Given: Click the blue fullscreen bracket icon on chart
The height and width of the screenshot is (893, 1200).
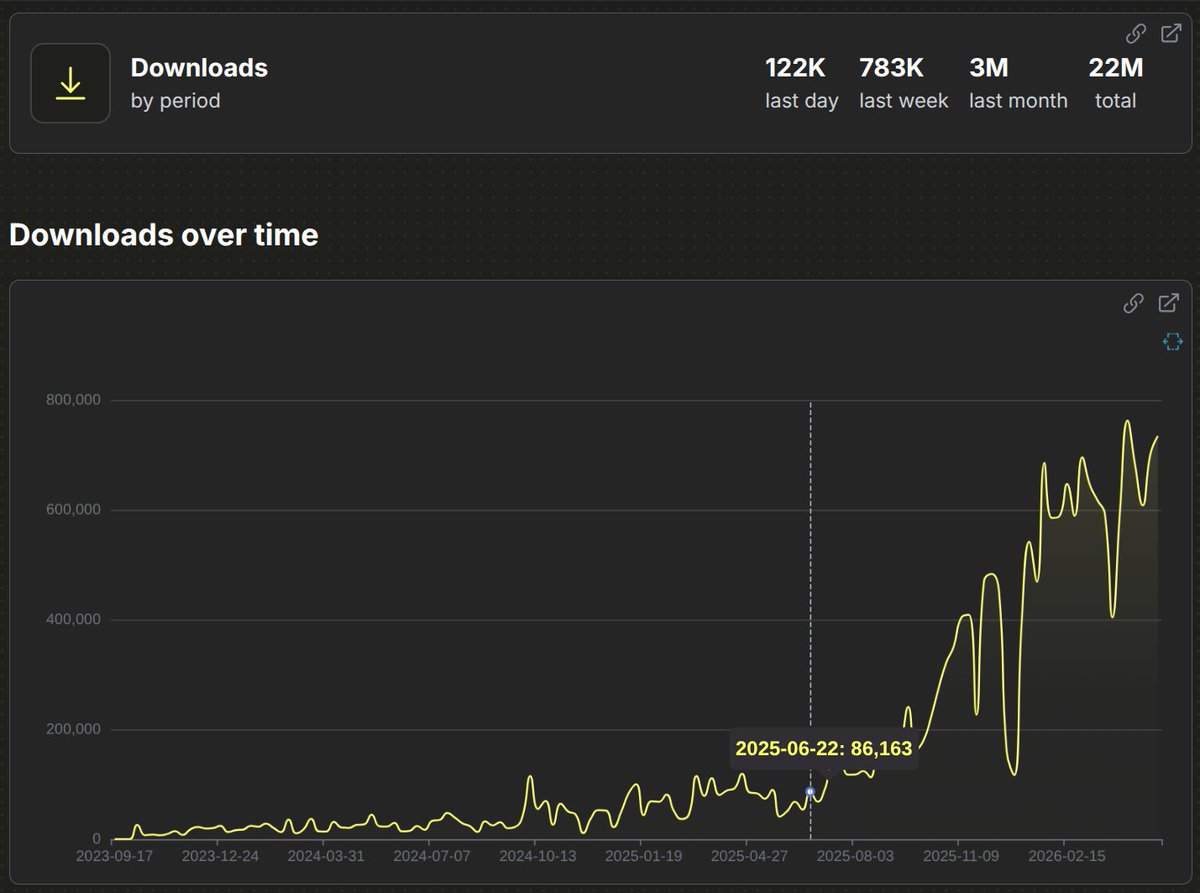Looking at the screenshot, I should 1173,342.
